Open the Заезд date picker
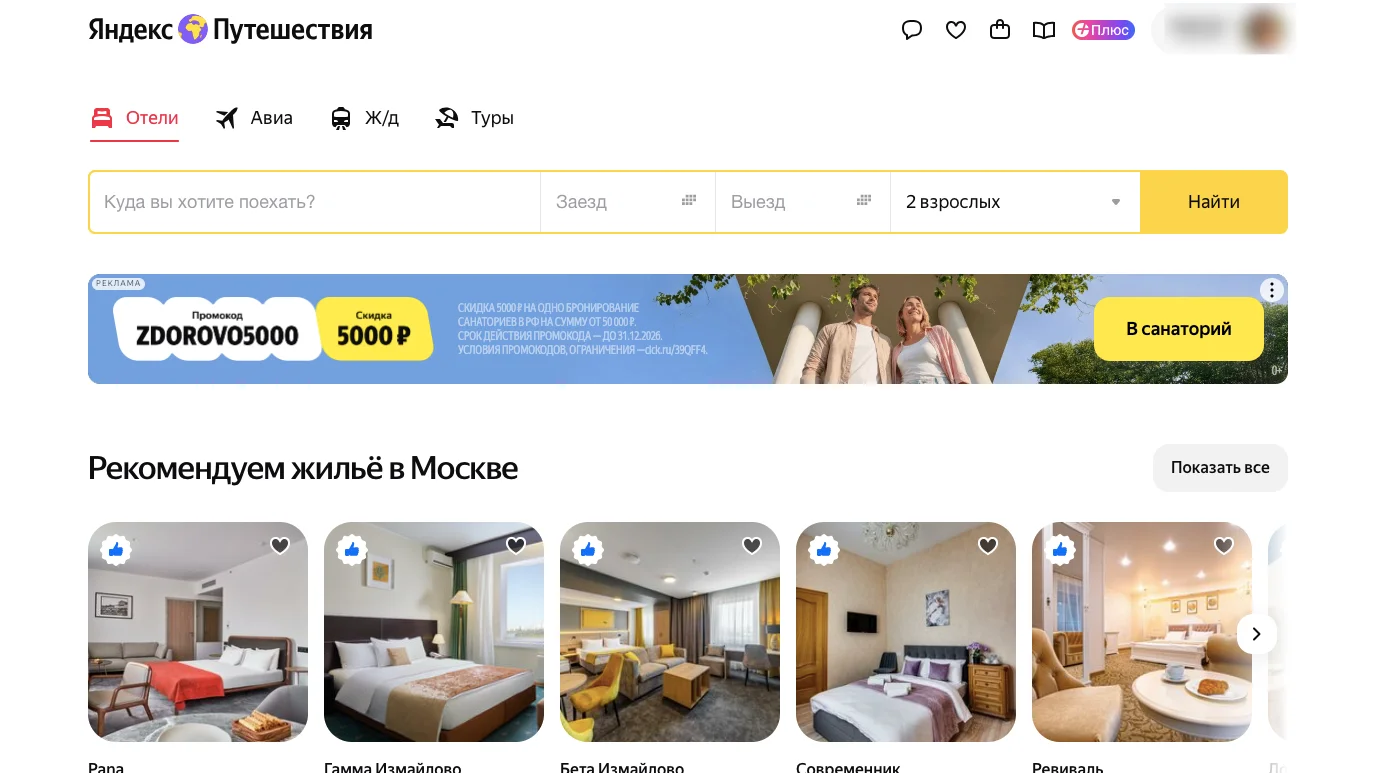 (x=628, y=202)
